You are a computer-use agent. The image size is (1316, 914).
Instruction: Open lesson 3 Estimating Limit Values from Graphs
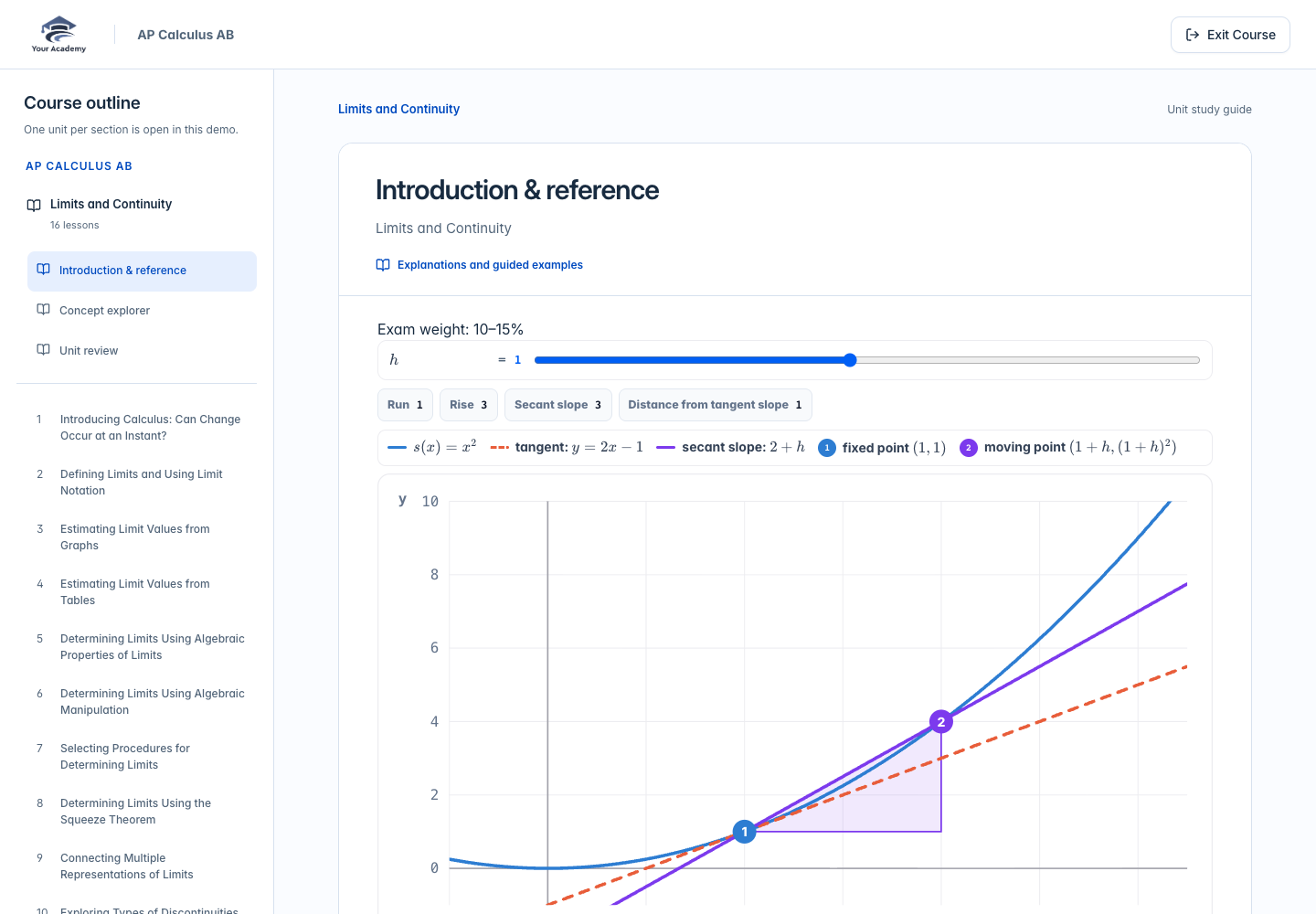(x=142, y=537)
